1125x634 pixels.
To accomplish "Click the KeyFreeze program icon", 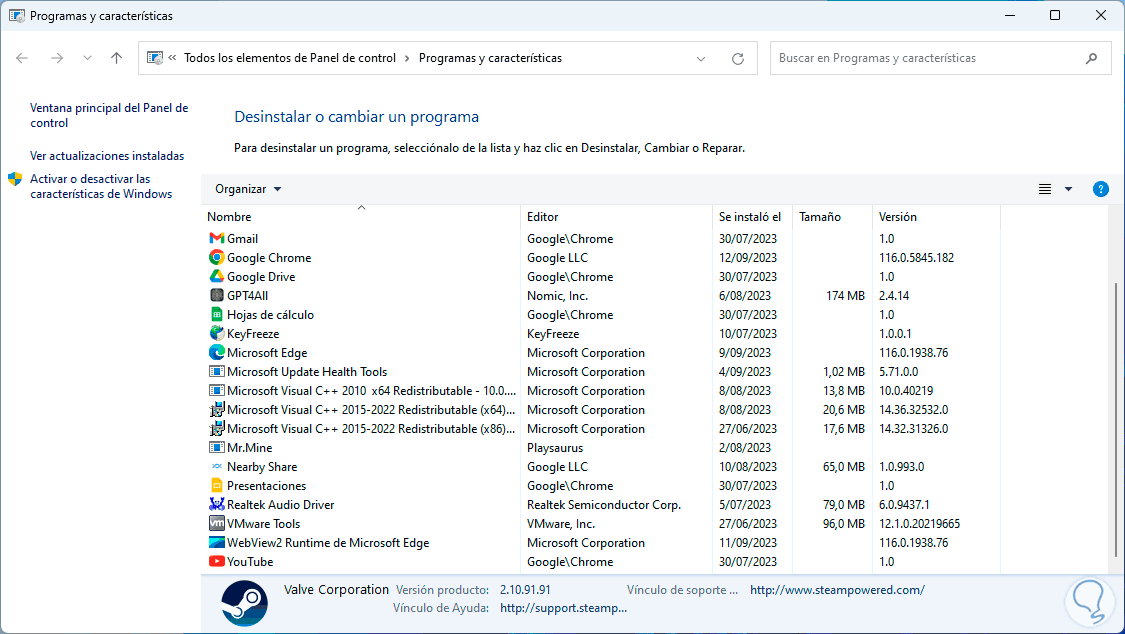I will tap(216, 333).
